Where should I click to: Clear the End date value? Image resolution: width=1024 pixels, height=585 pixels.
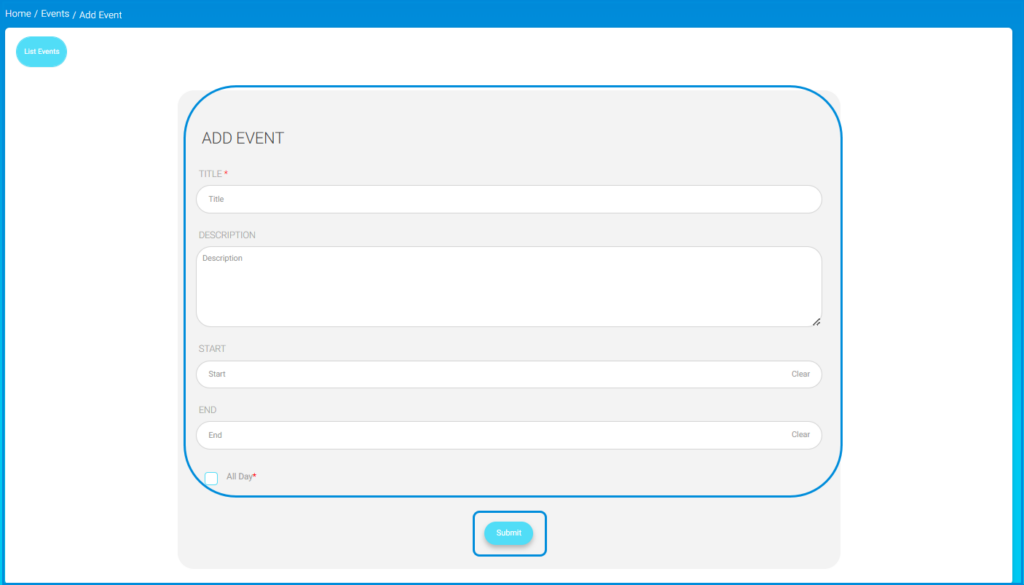click(801, 434)
